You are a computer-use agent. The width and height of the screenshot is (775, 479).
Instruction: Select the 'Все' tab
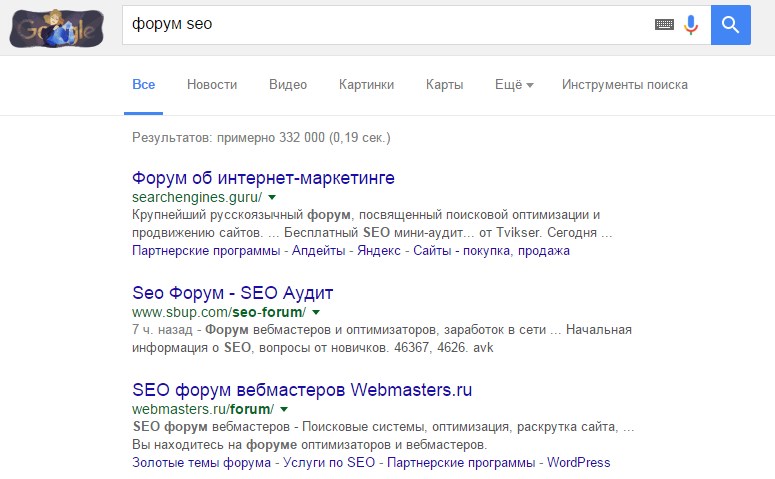pyautogui.click(x=143, y=85)
